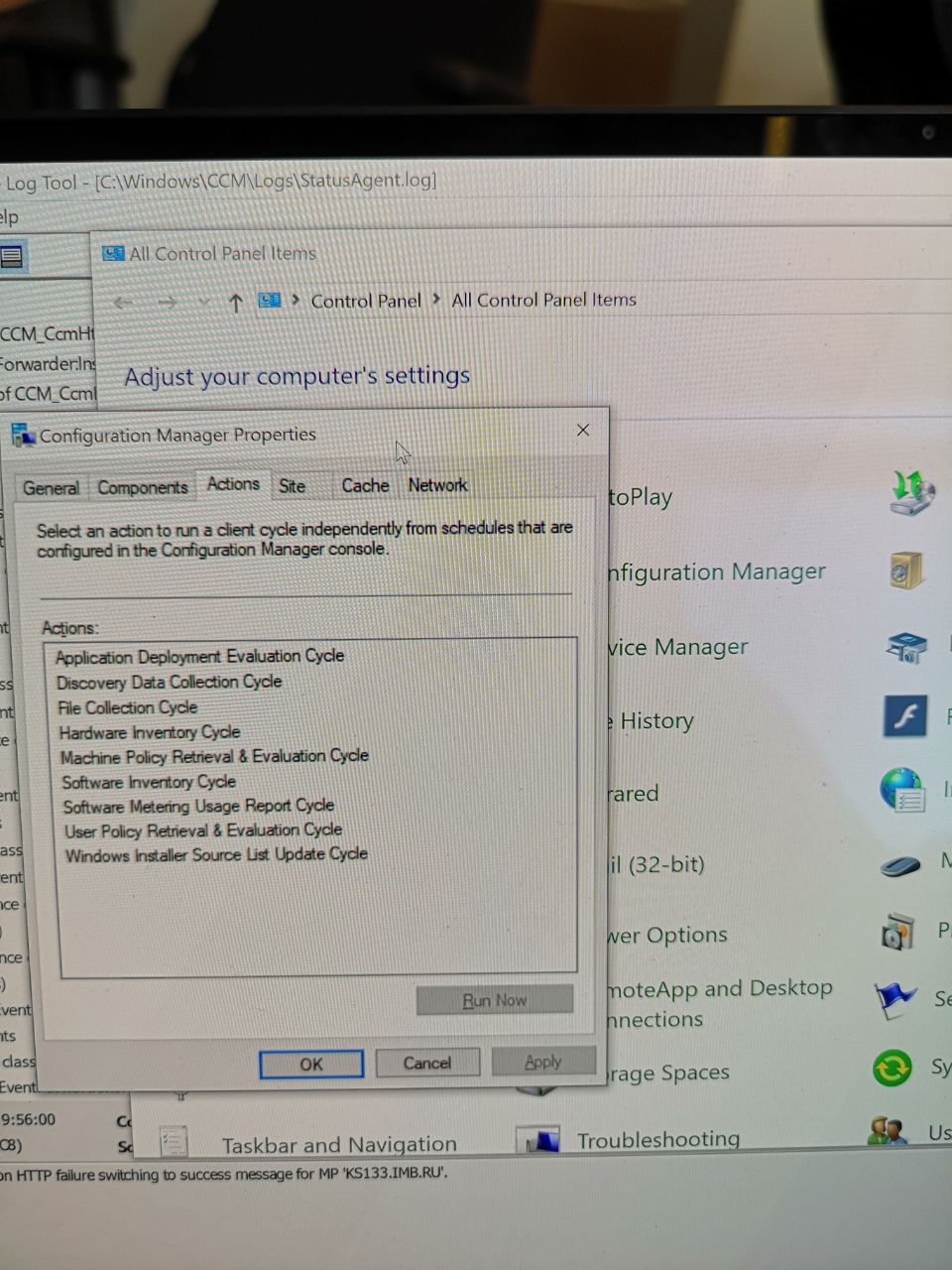Open the AutoPlay control panel link
The image size is (952, 1270).
[x=641, y=497]
